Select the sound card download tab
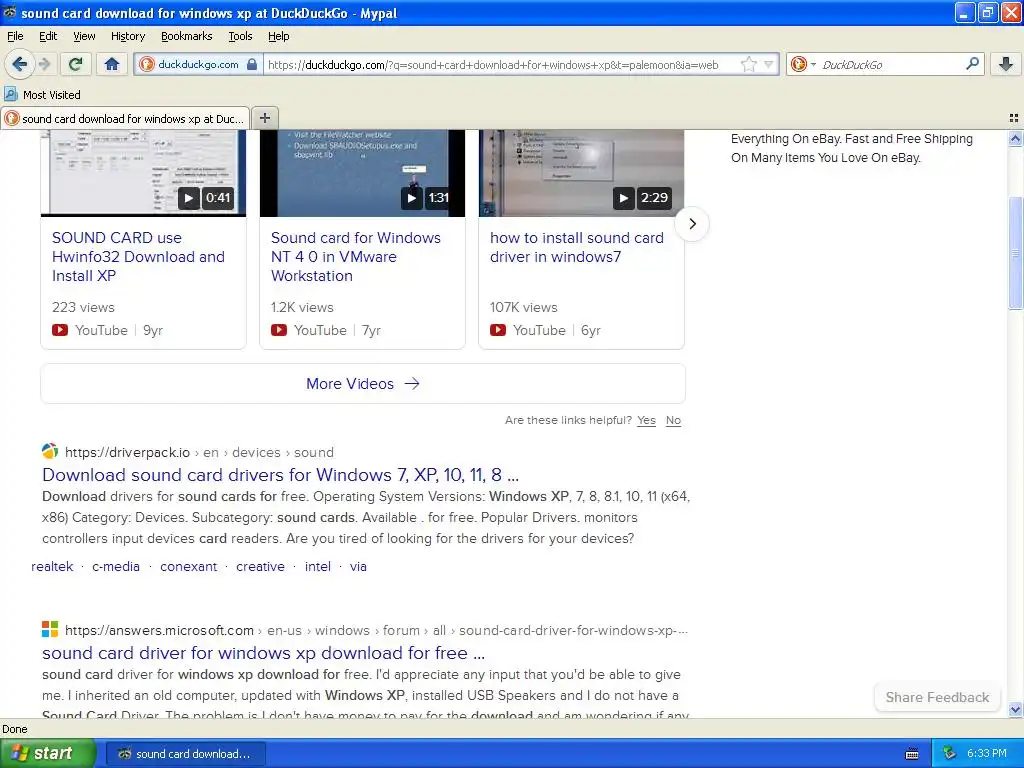 [x=125, y=118]
